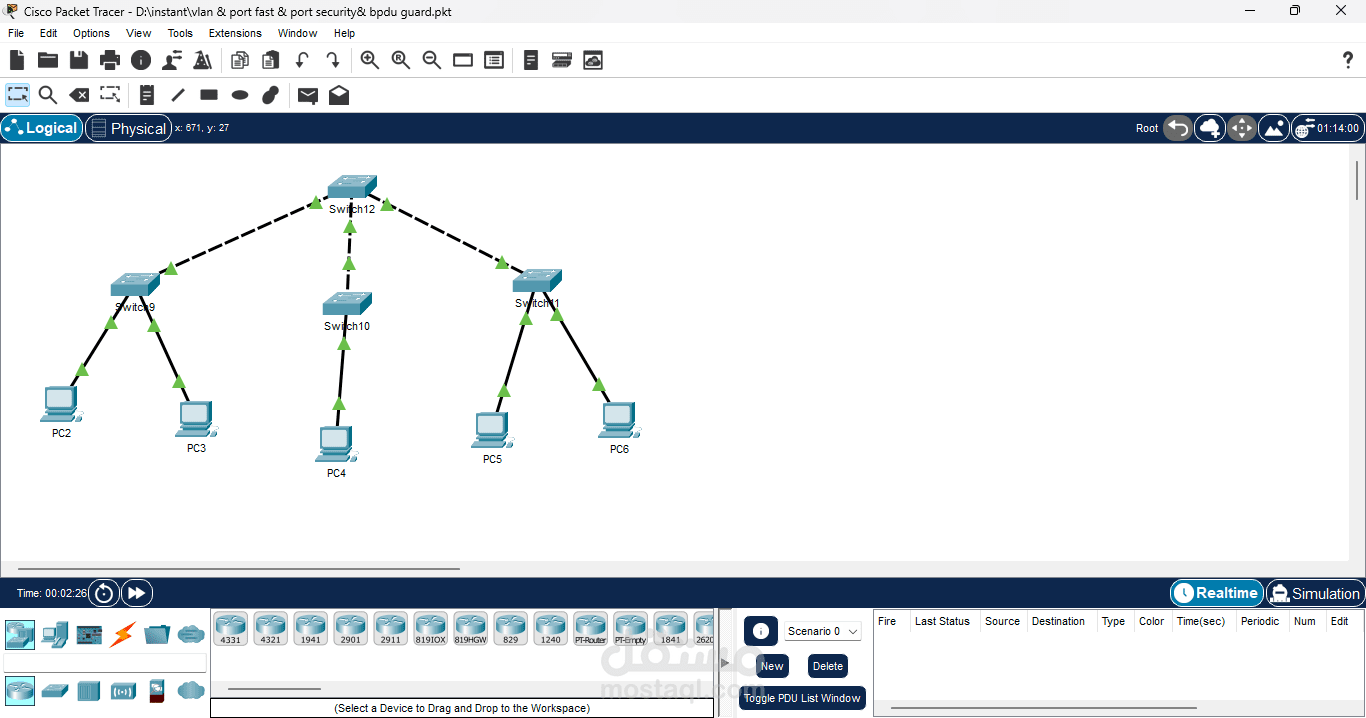This screenshot has width=1366, height=718.
Task: Select the Delete tool
Action: [x=79, y=94]
